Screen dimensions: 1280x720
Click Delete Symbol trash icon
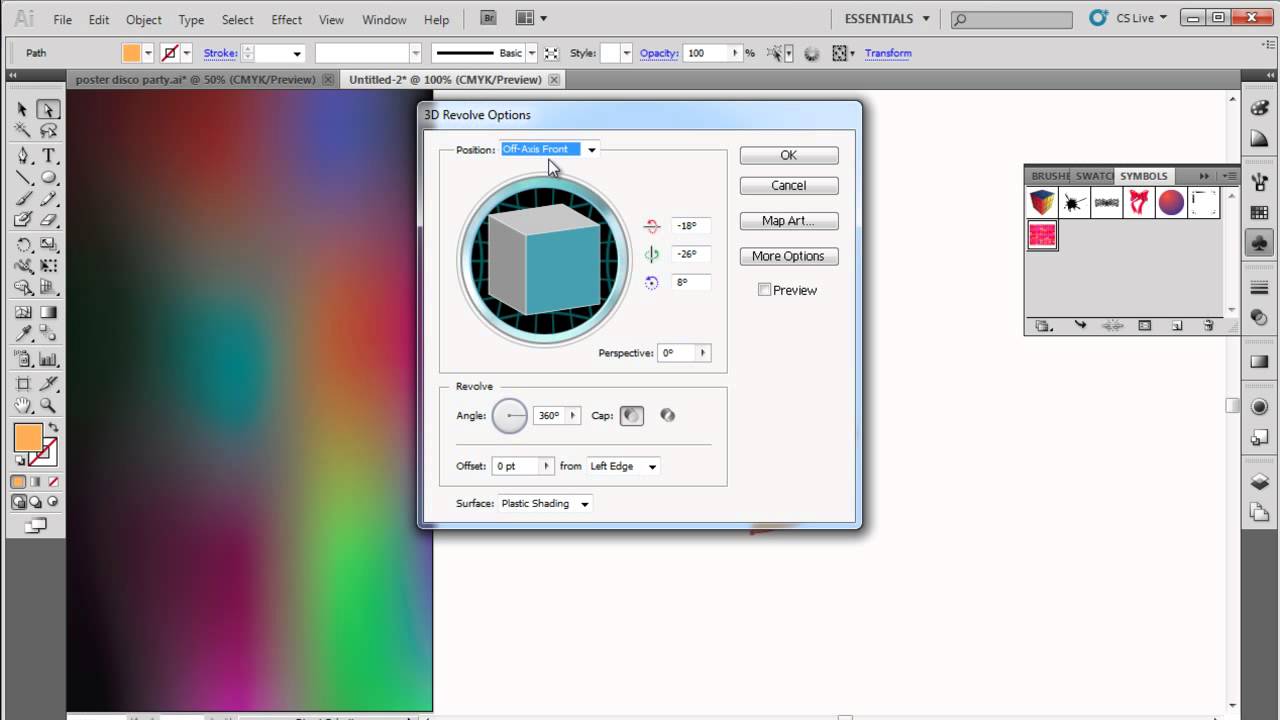click(1208, 326)
